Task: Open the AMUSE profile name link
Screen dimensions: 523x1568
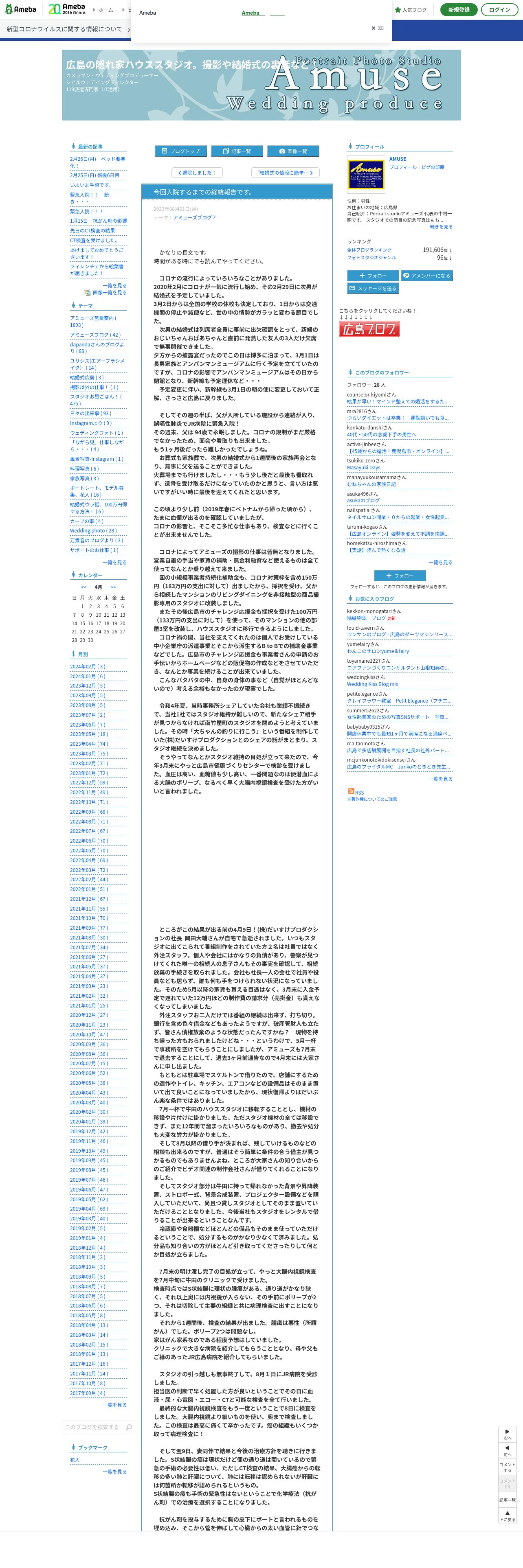Action: [398, 159]
